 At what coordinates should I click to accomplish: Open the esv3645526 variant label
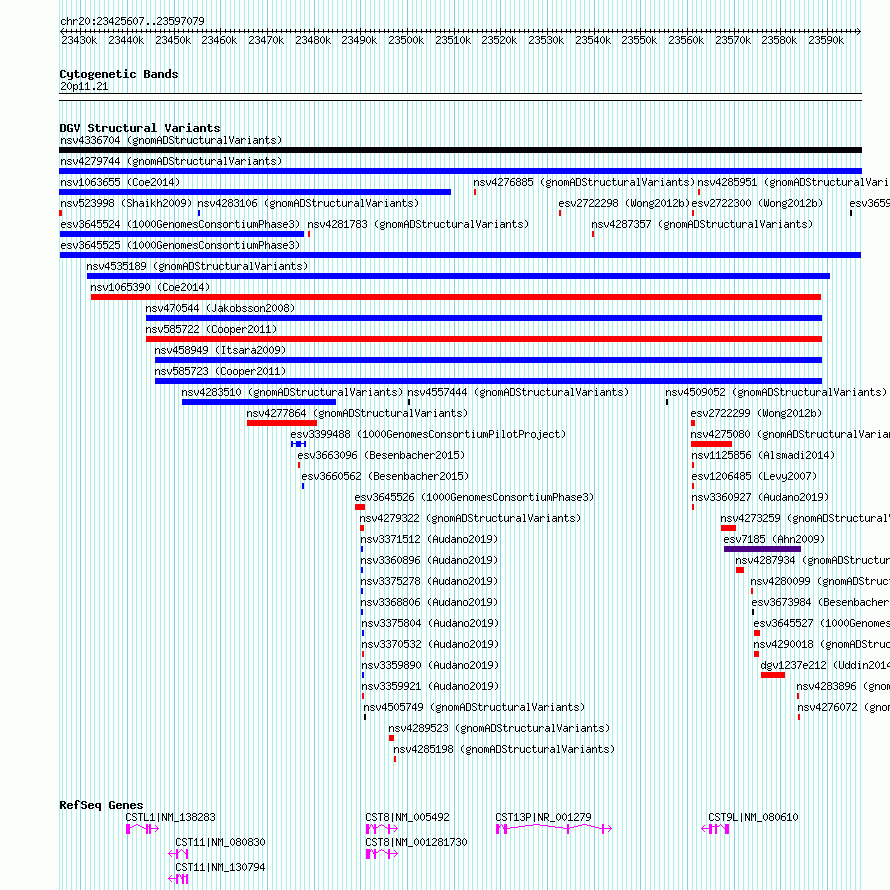(x=475, y=497)
